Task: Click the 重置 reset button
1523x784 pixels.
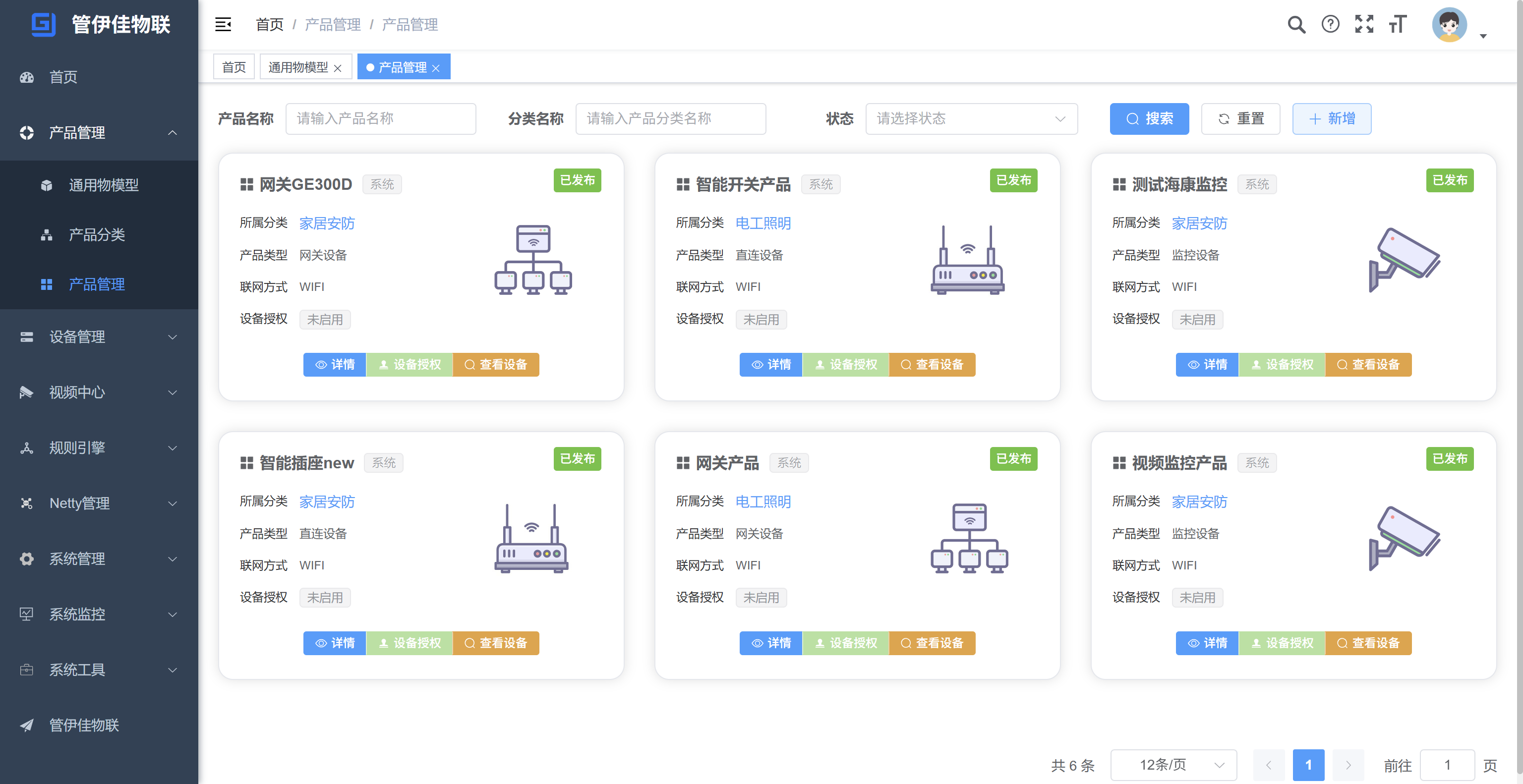Action: click(1240, 119)
